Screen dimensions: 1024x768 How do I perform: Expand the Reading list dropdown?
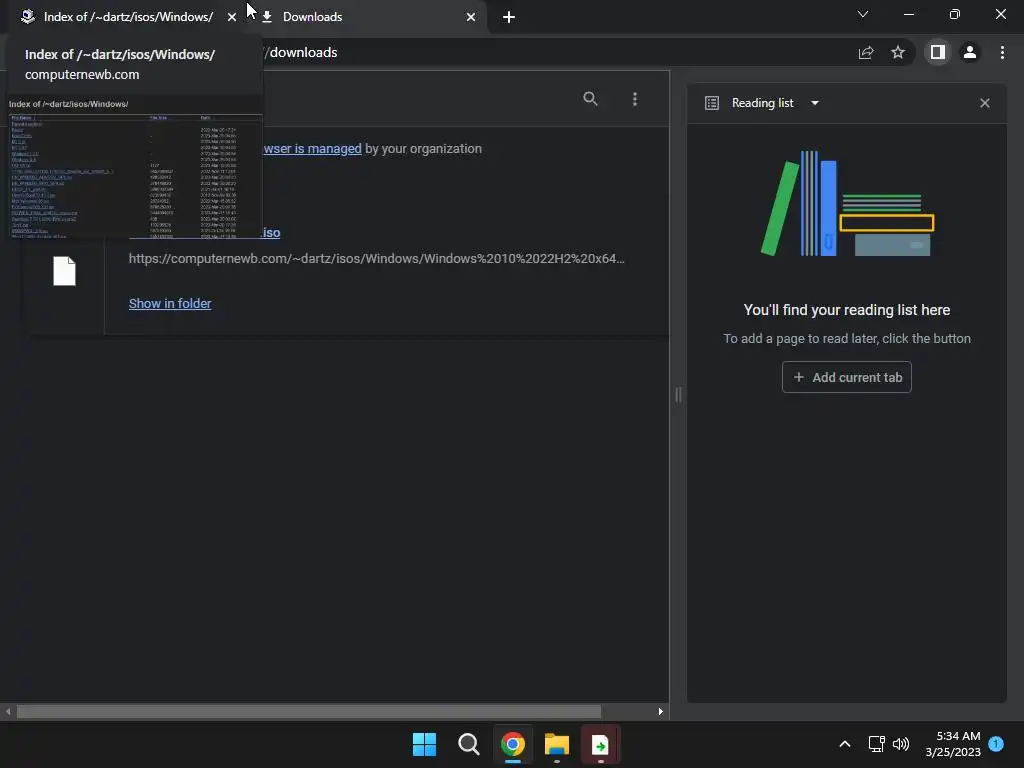coord(815,103)
